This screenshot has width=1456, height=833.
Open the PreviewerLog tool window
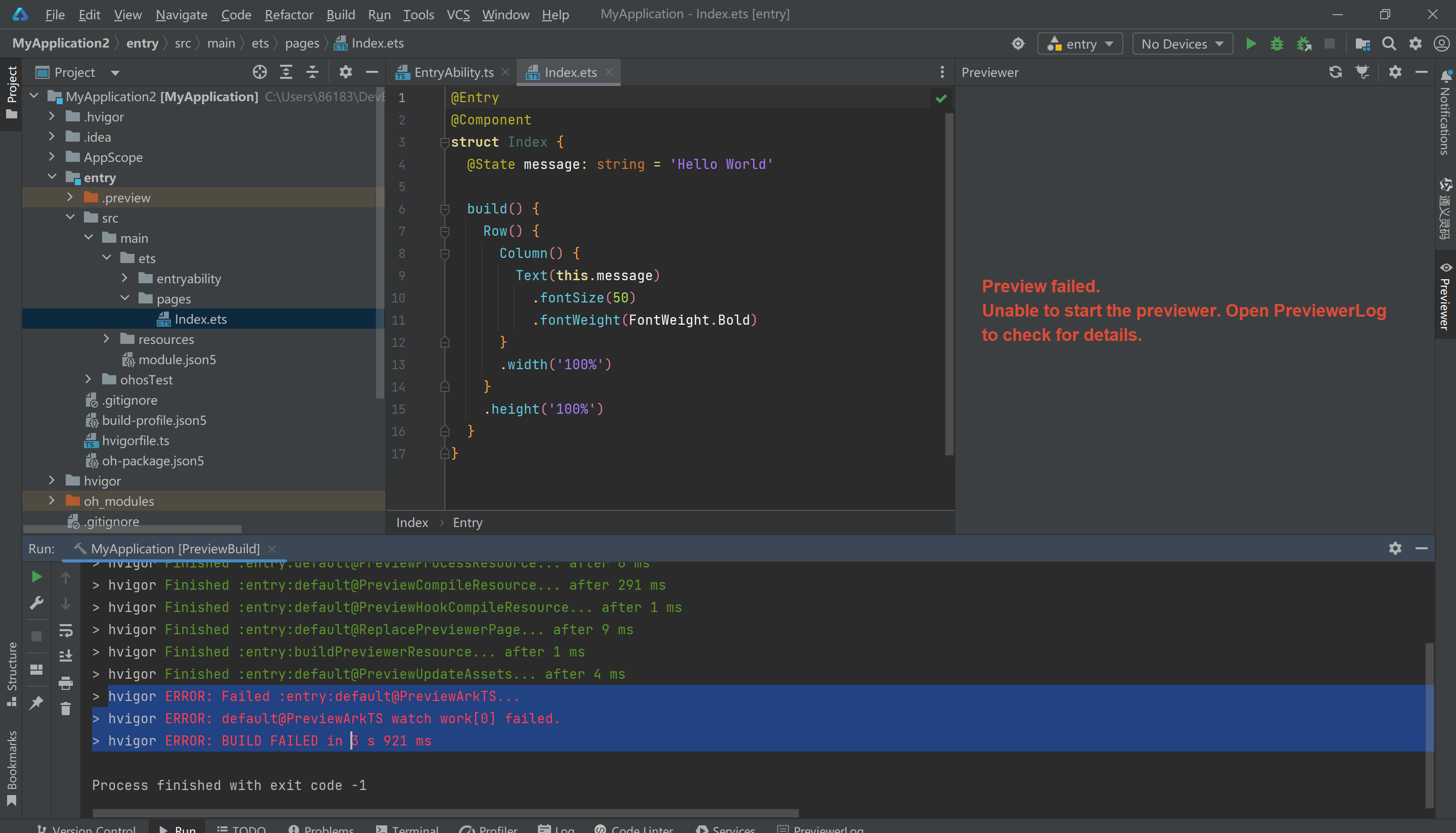click(x=820, y=828)
